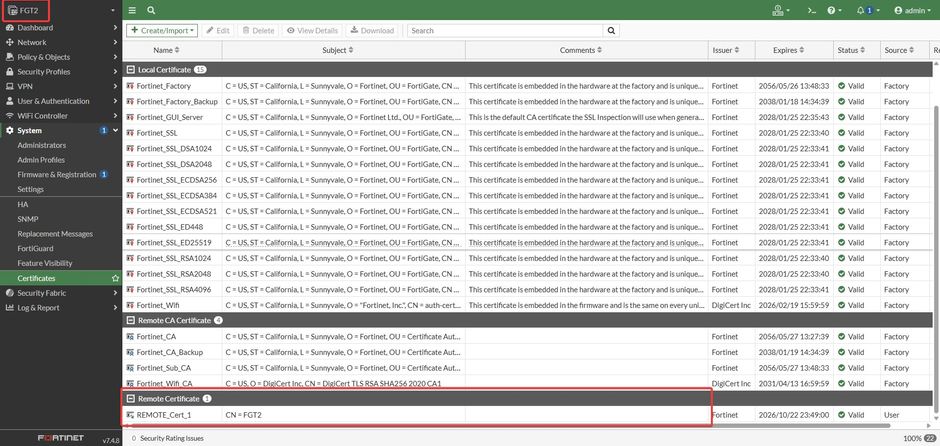This screenshot has height=446, width=940.
Task: Toggle the hamburger menu icon
Action: 132,10
